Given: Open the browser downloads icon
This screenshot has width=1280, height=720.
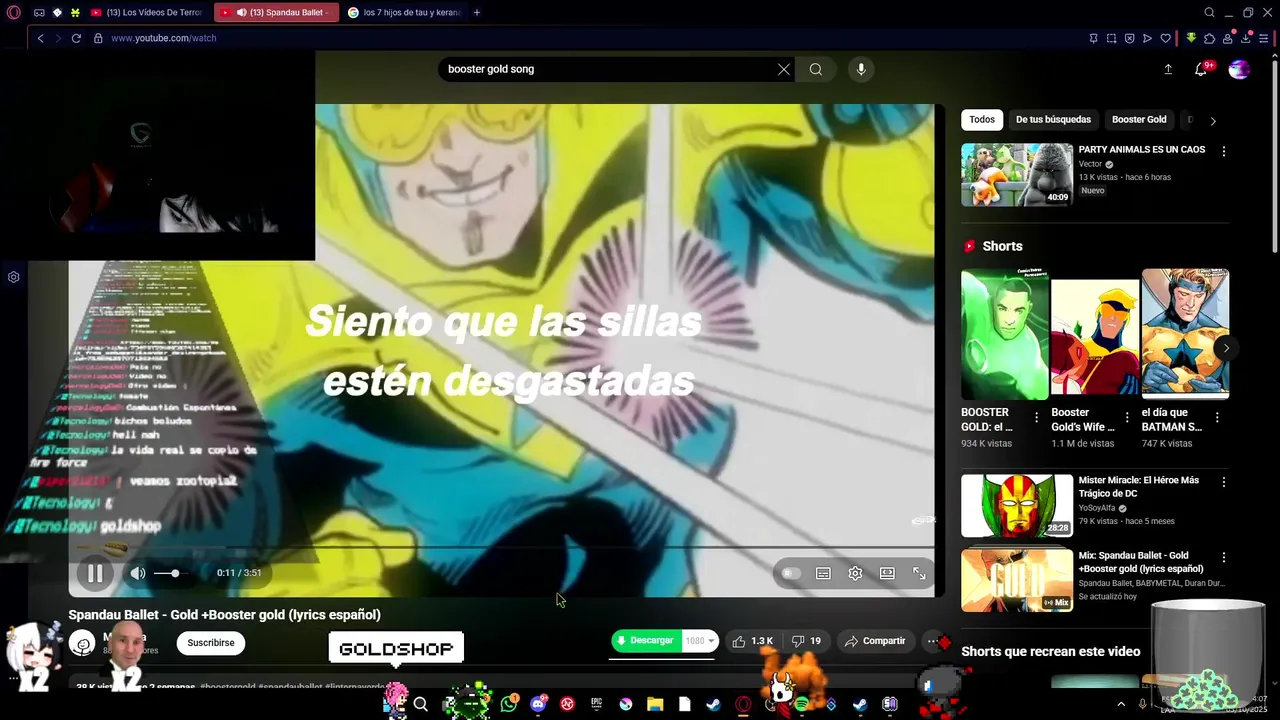Looking at the screenshot, I should [x=1245, y=38].
